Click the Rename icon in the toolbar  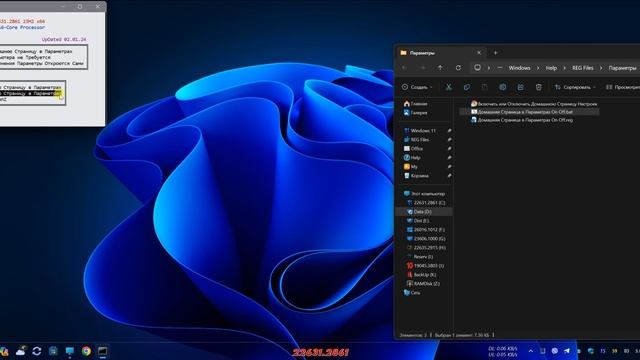(502, 87)
